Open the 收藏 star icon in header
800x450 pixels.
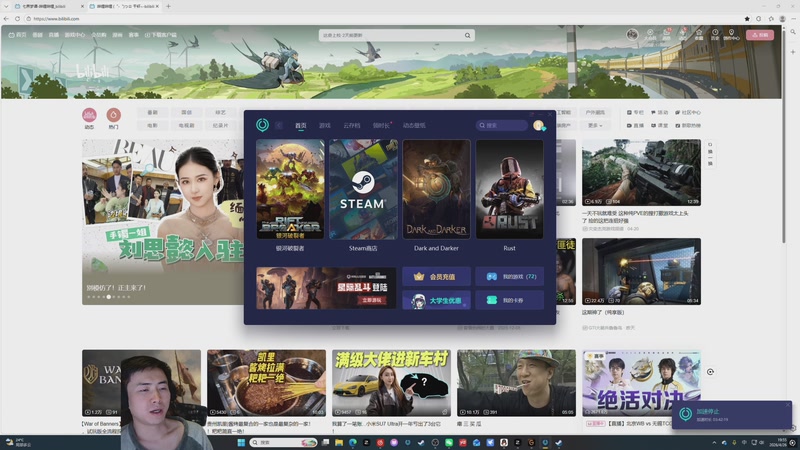click(699, 32)
